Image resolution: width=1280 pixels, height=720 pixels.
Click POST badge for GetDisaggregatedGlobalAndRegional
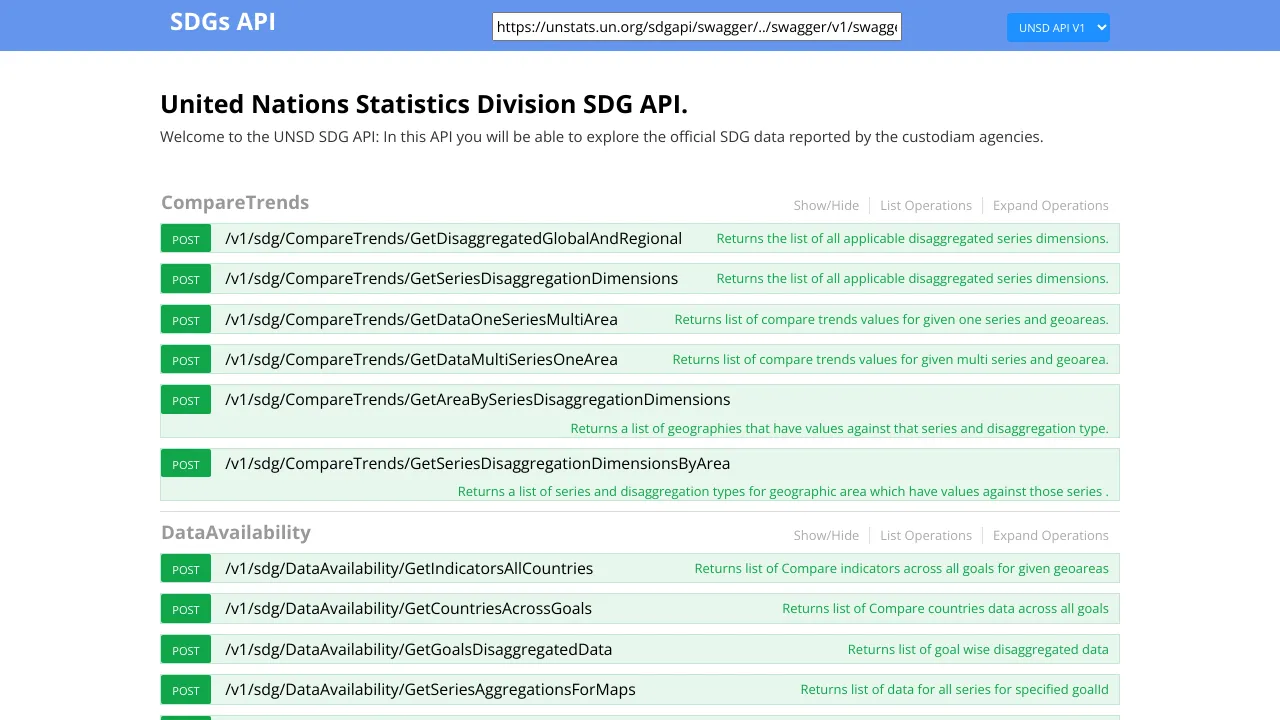pos(186,239)
